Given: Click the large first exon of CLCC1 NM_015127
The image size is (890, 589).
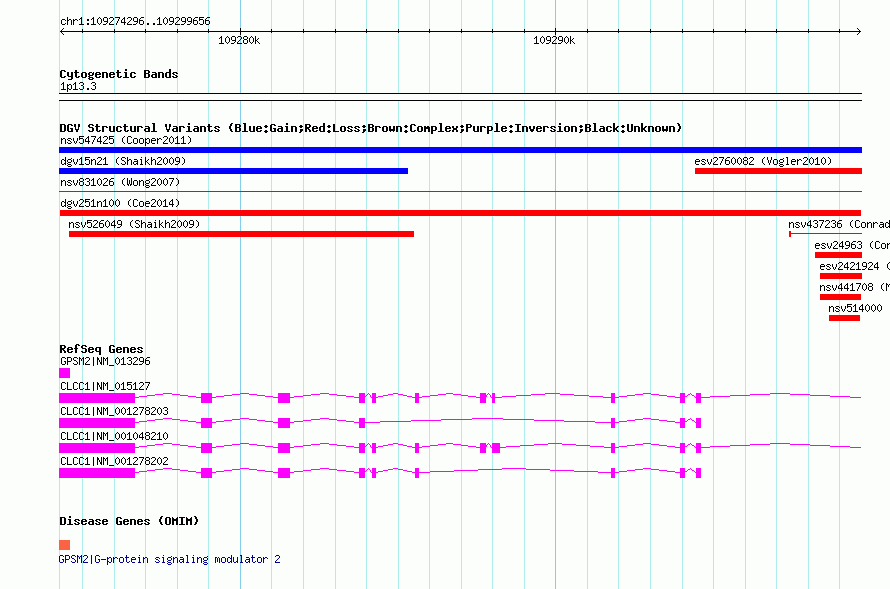Looking at the screenshot, I should pyautogui.click(x=97, y=398).
